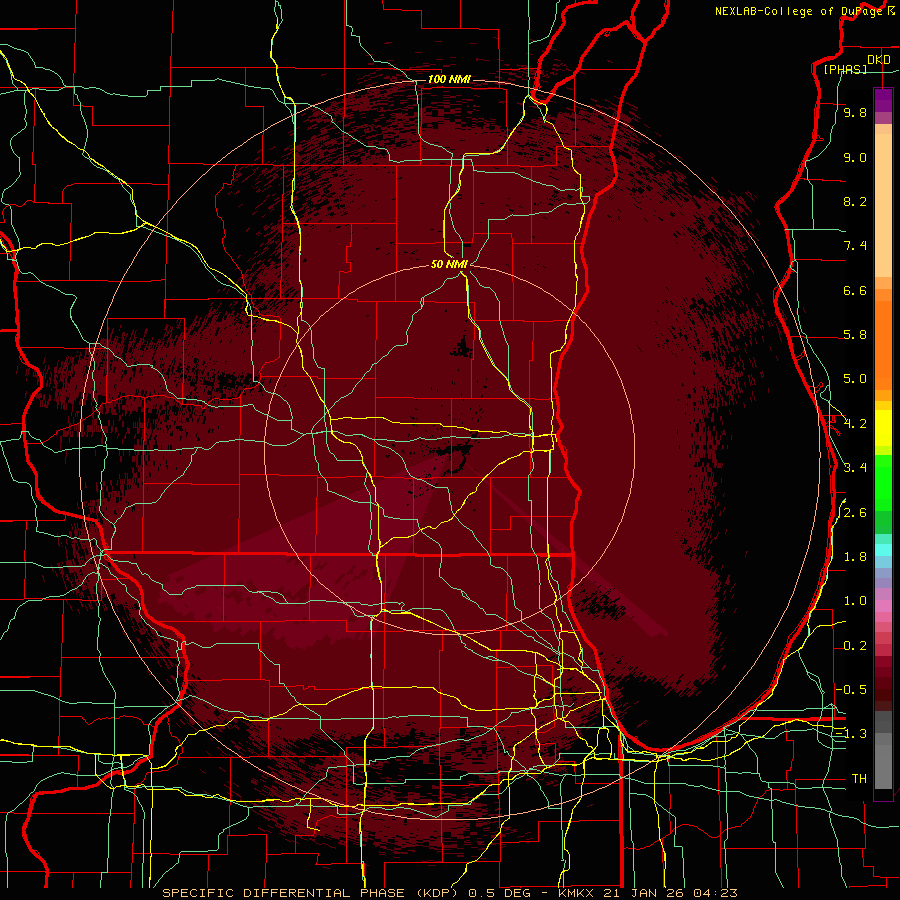Click the 50 NMI range ring label
900x900 pixels.
point(449,264)
